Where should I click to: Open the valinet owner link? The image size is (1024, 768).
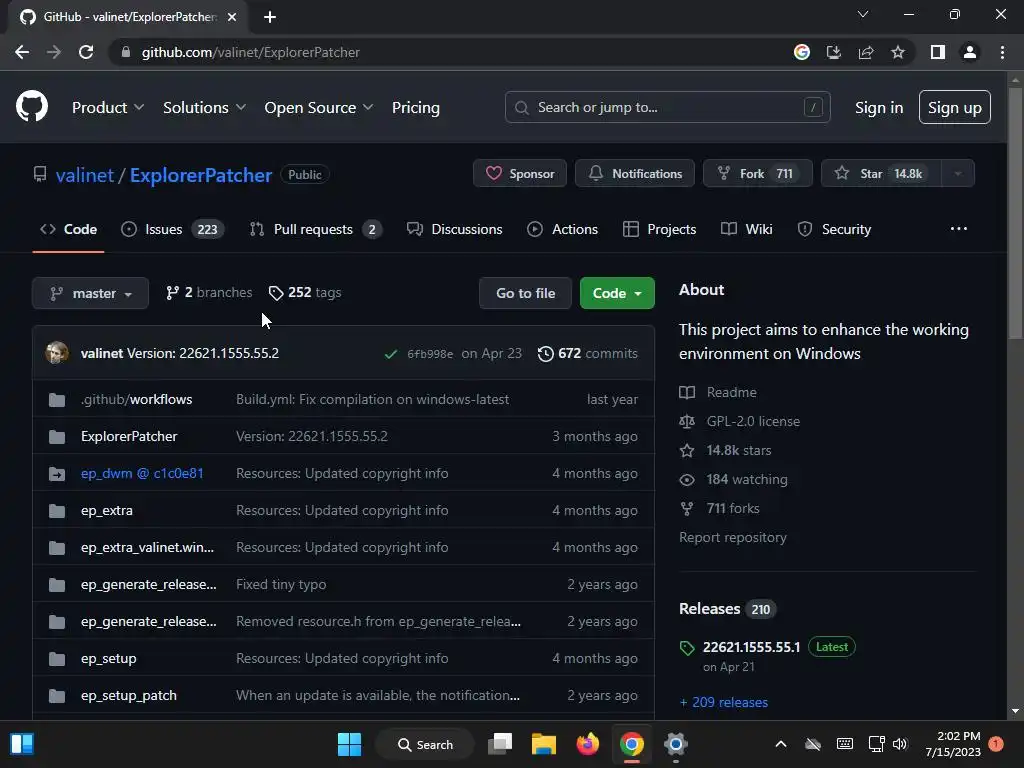(x=85, y=175)
